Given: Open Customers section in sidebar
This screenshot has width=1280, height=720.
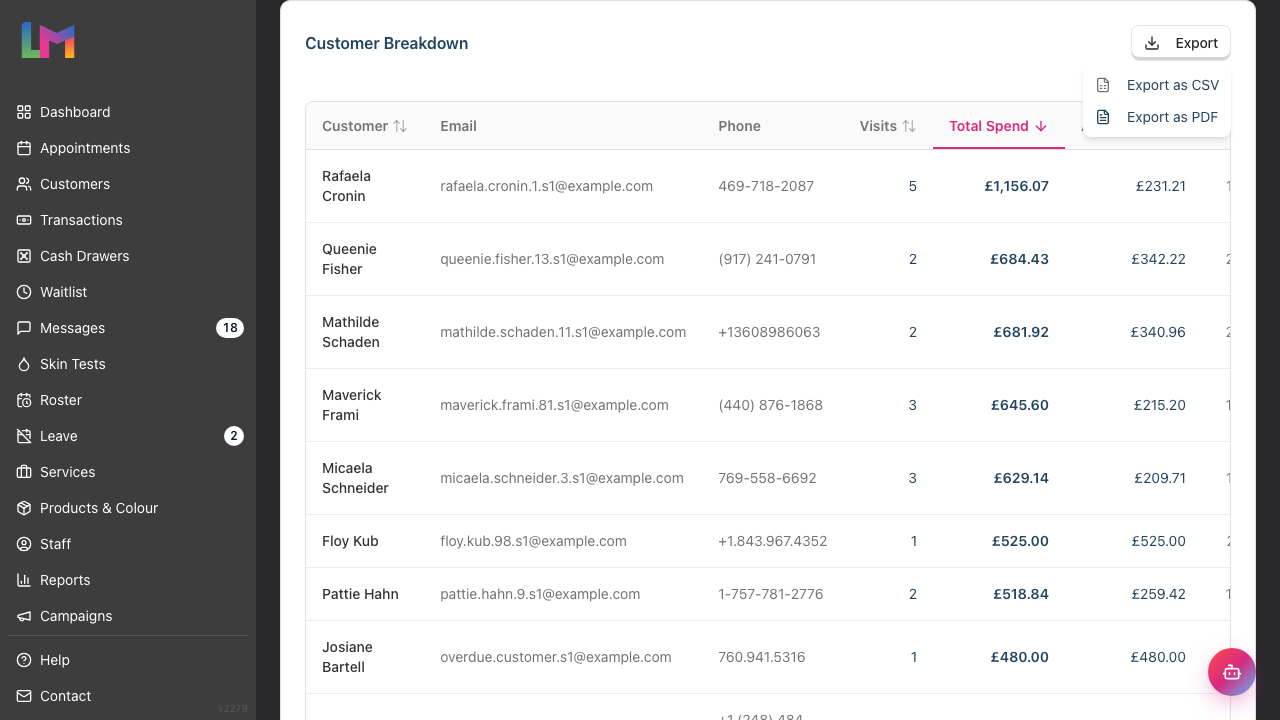Looking at the screenshot, I should pyautogui.click(x=128, y=184).
